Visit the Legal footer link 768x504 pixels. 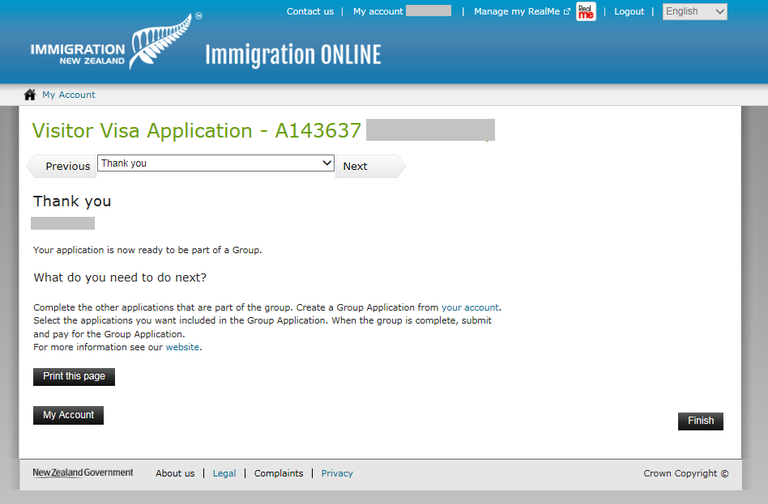pos(224,473)
